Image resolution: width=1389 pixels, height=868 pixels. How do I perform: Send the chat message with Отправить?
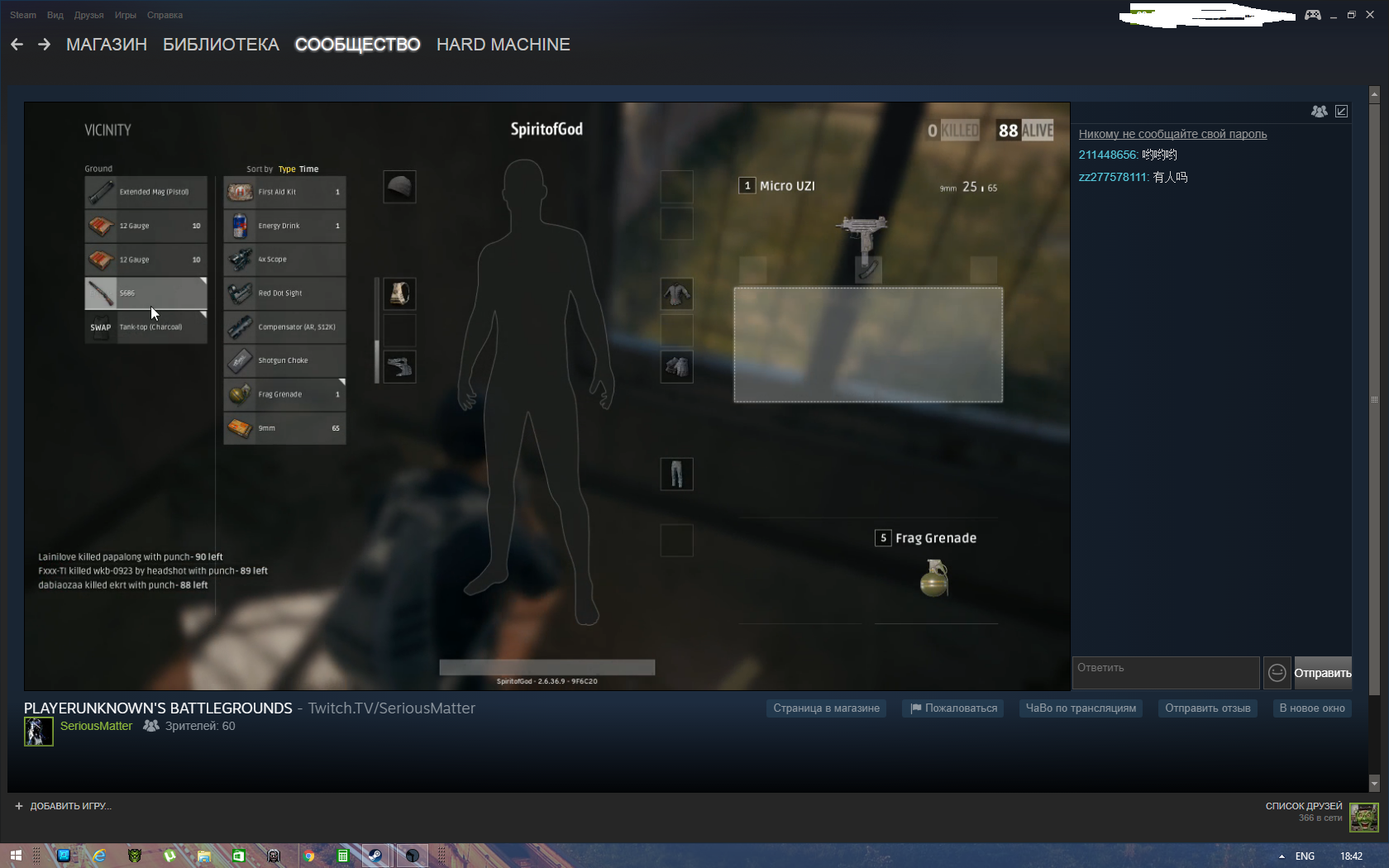pyautogui.click(x=1323, y=673)
